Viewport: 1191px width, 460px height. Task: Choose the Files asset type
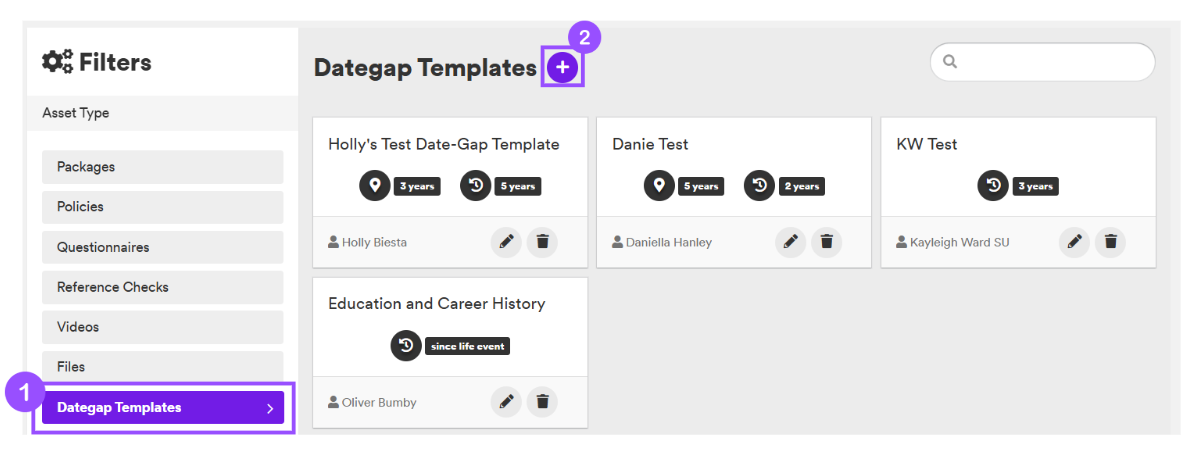[163, 367]
